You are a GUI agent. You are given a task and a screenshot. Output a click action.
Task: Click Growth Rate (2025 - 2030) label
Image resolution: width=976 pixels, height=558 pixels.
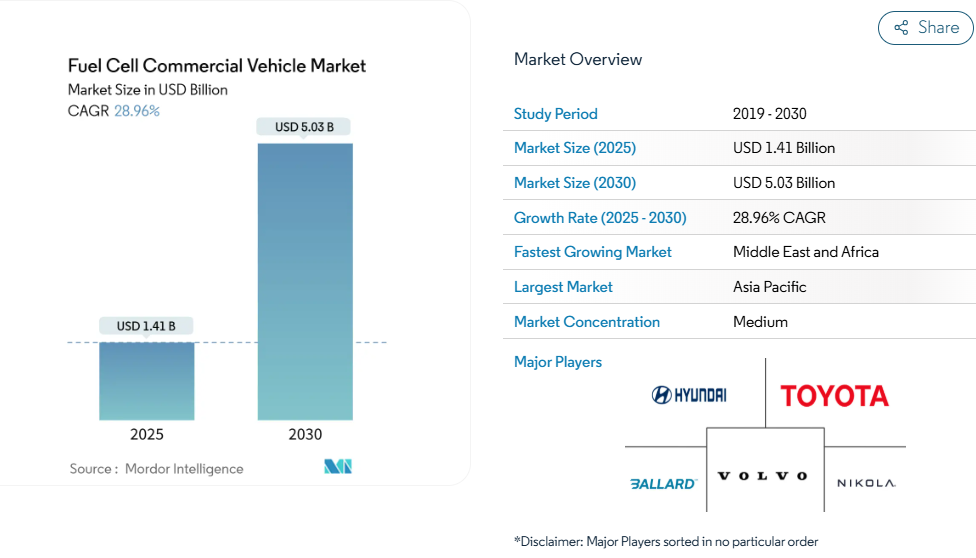tap(600, 218)
